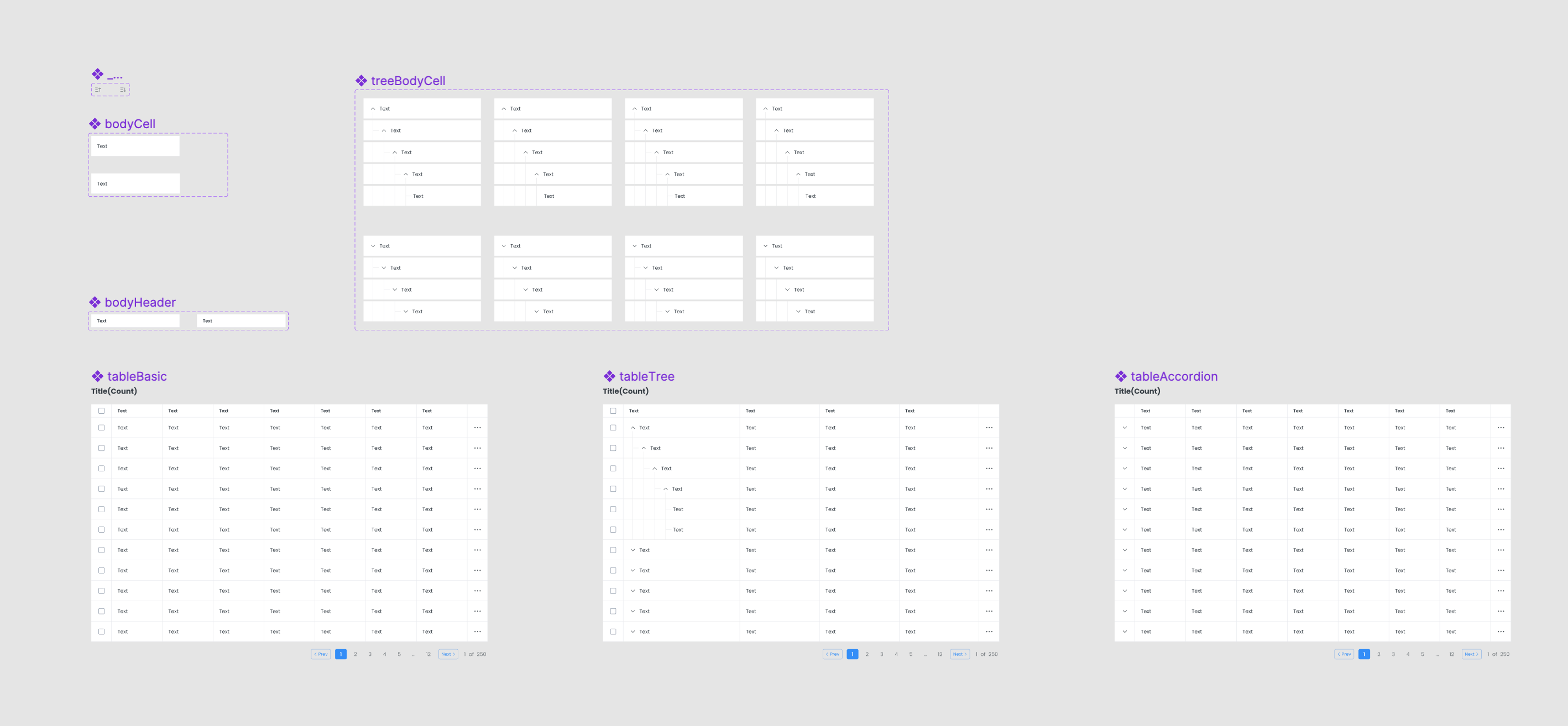Check the first row checkbox in tableBasic

pos(102,428)
